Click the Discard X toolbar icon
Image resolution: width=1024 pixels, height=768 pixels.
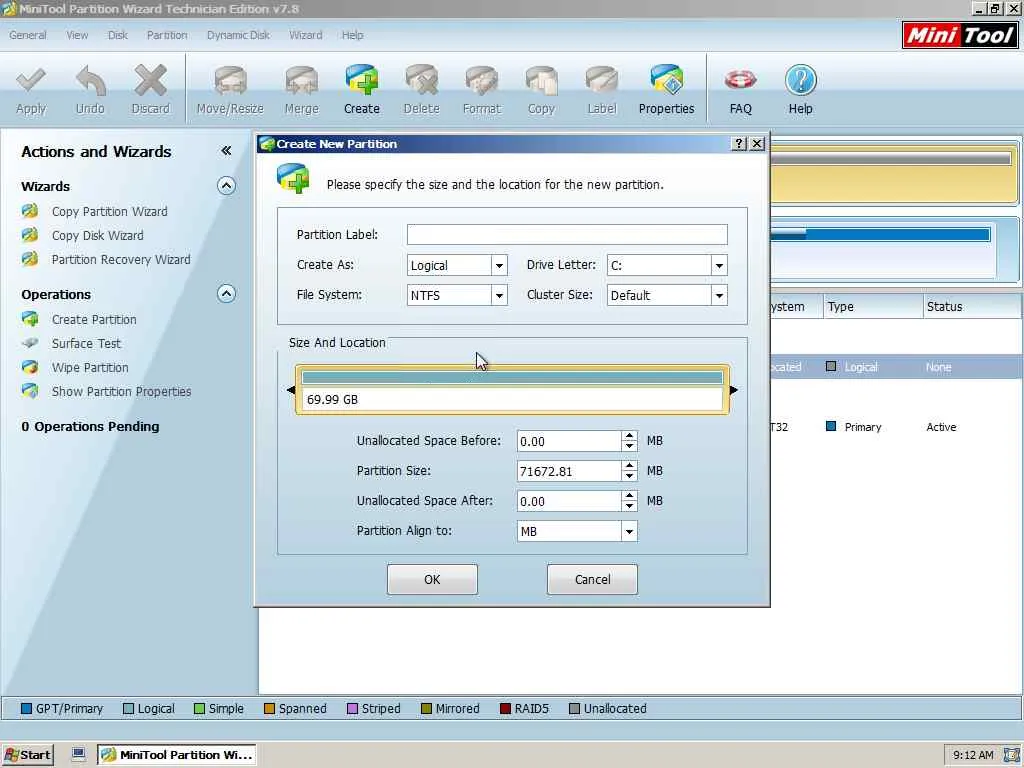150,81
